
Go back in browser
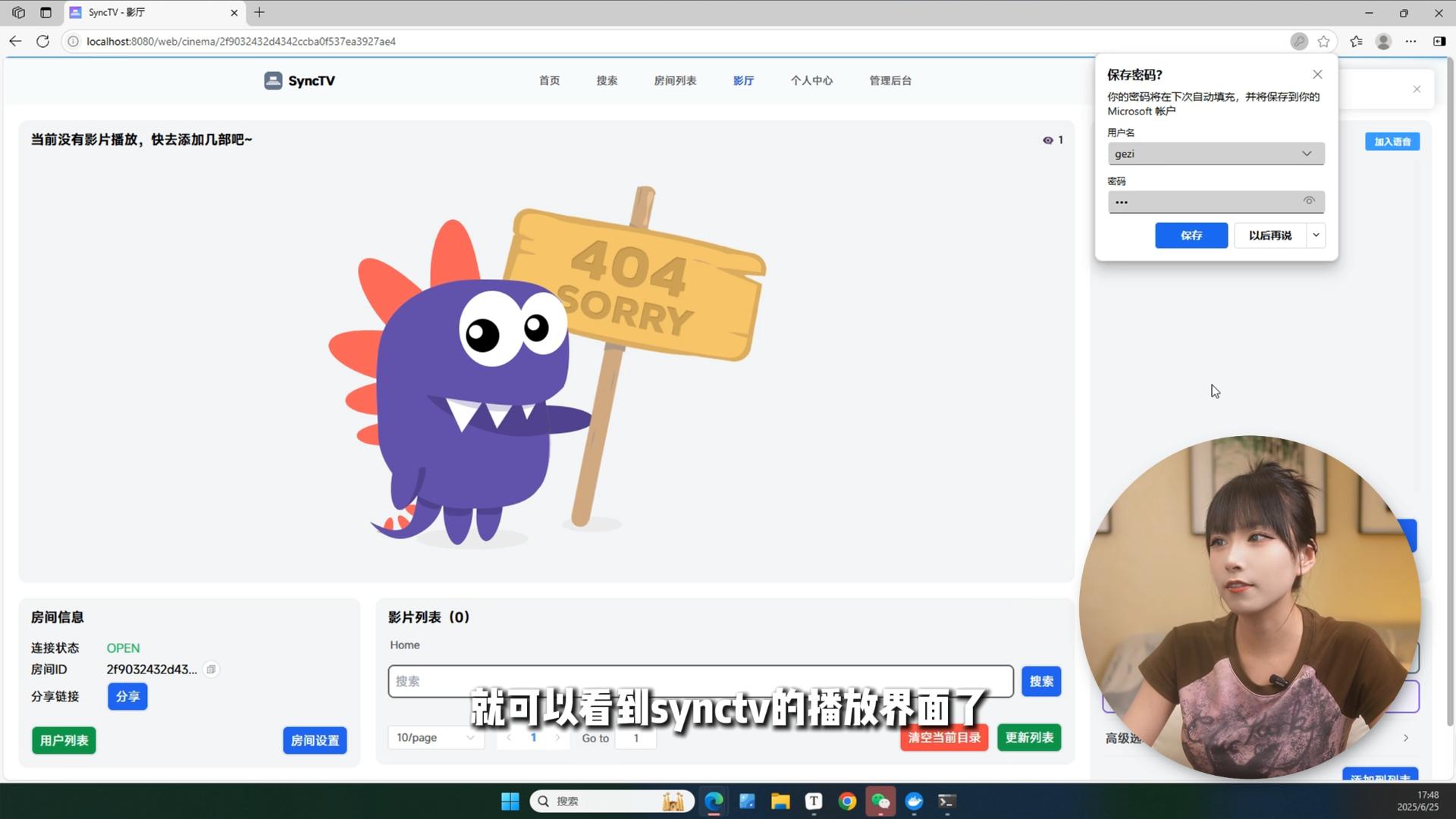(x=15, y=42)
